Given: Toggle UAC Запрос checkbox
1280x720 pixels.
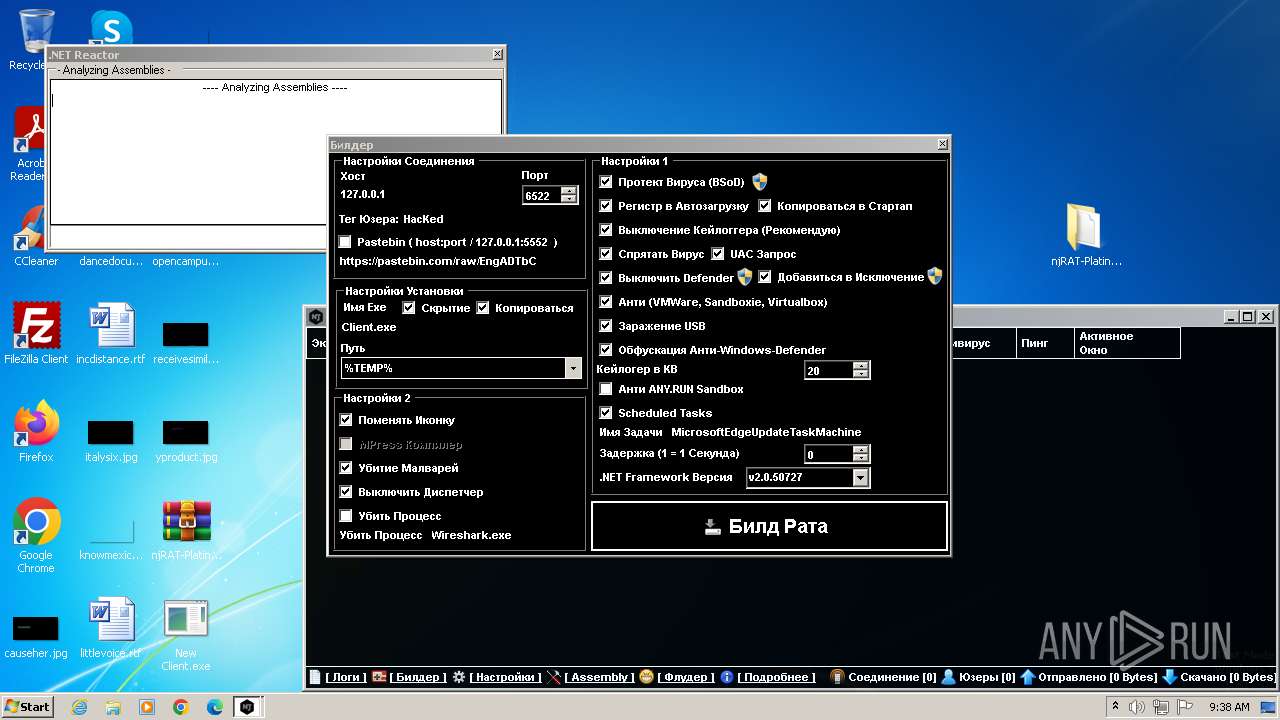Looking at the screenshot, I should pos(717,254).
